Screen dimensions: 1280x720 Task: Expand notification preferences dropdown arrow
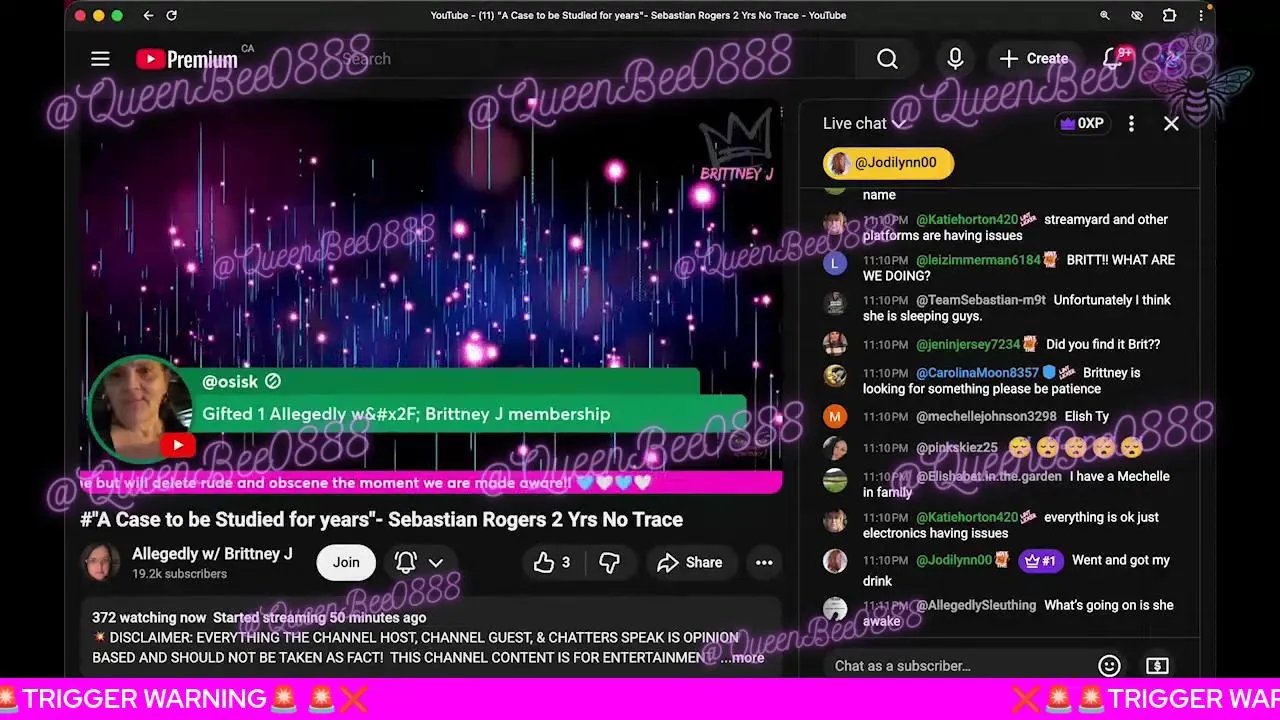pyautogui.click(x=436, y=563)
